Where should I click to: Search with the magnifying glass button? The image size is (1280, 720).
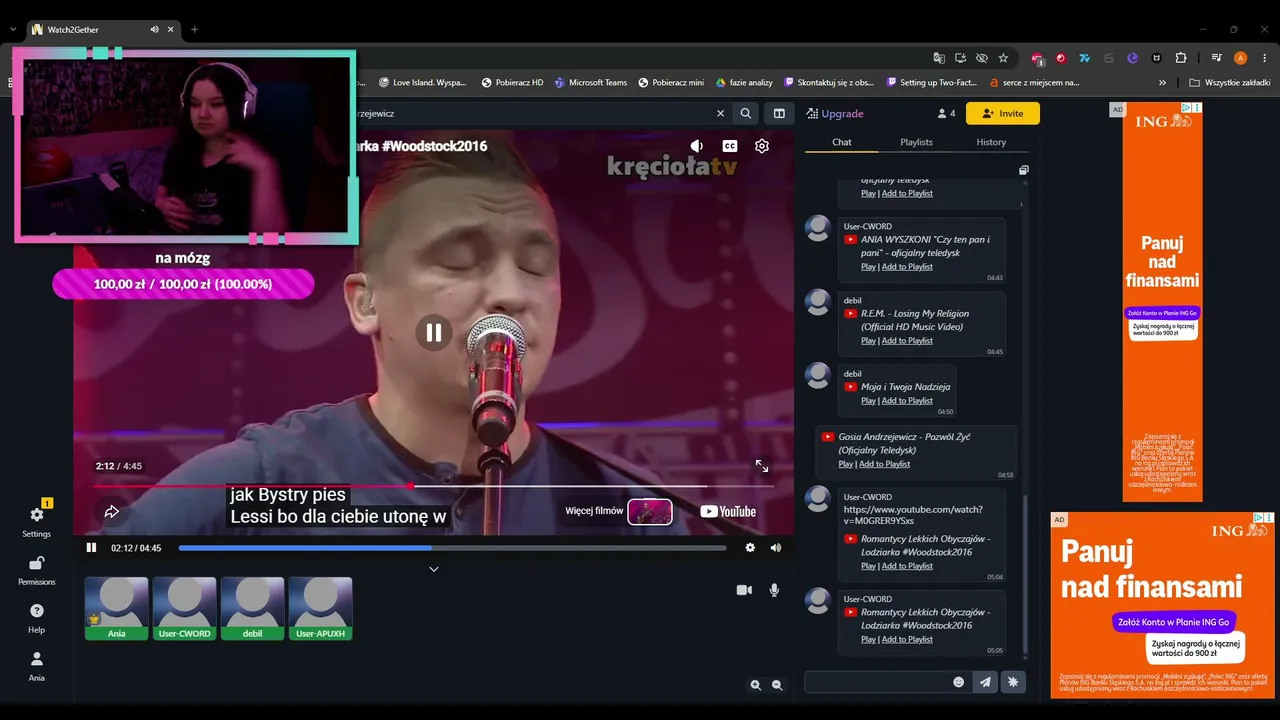click(x=746, y=114)
